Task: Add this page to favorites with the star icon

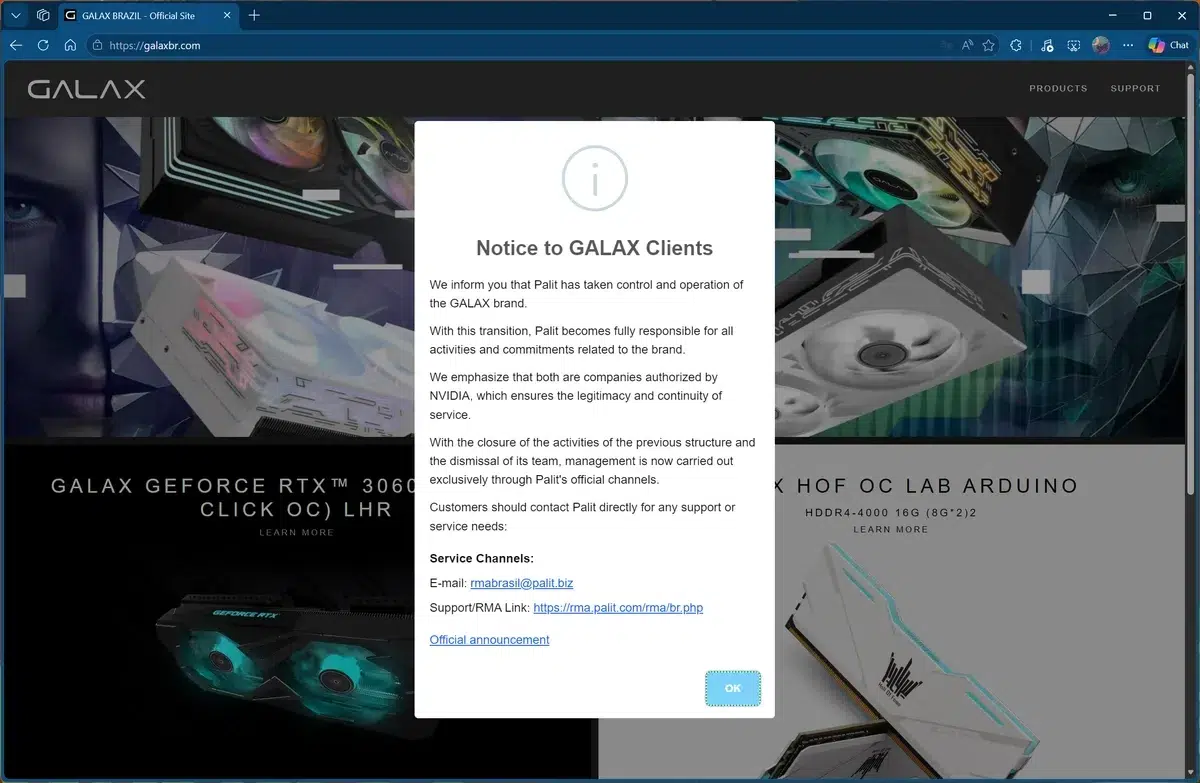Action: (x=988, y=45)
